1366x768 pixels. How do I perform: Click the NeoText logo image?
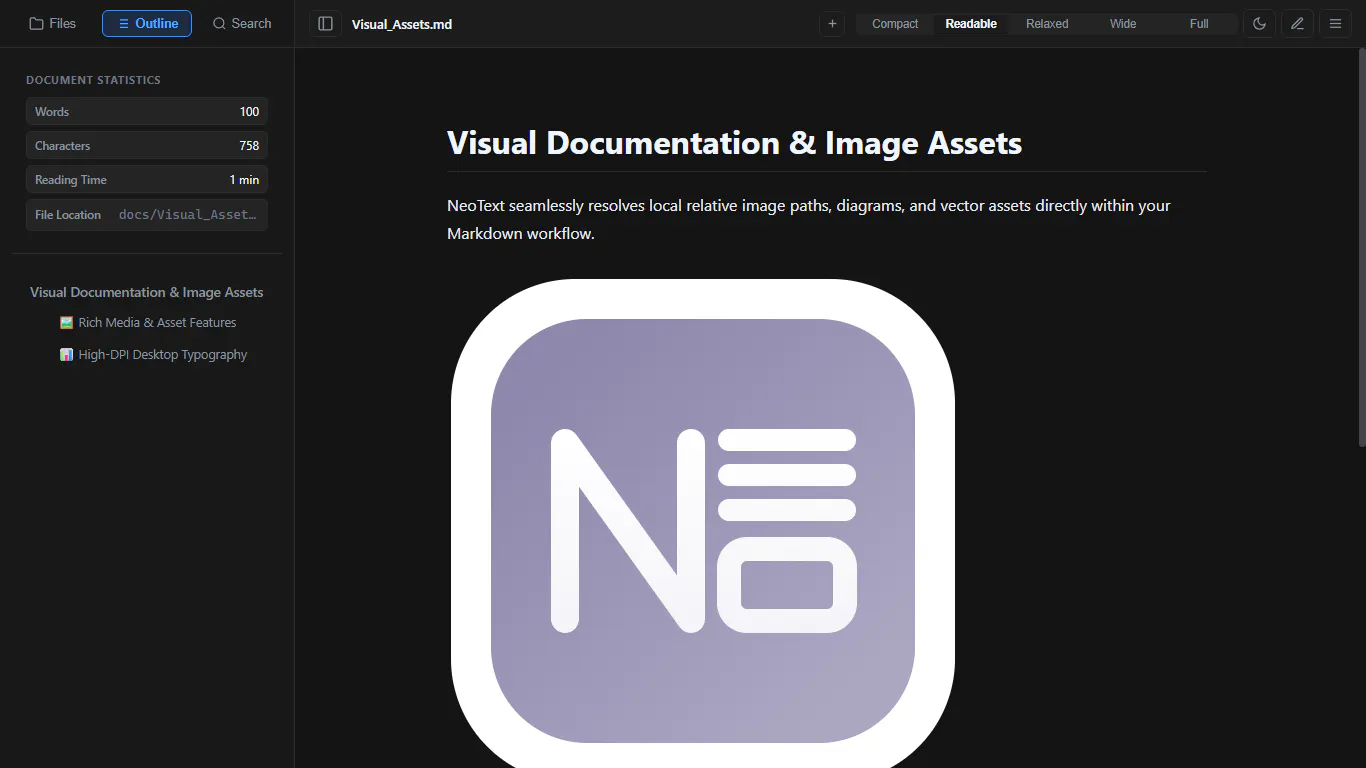pos(703,523)
